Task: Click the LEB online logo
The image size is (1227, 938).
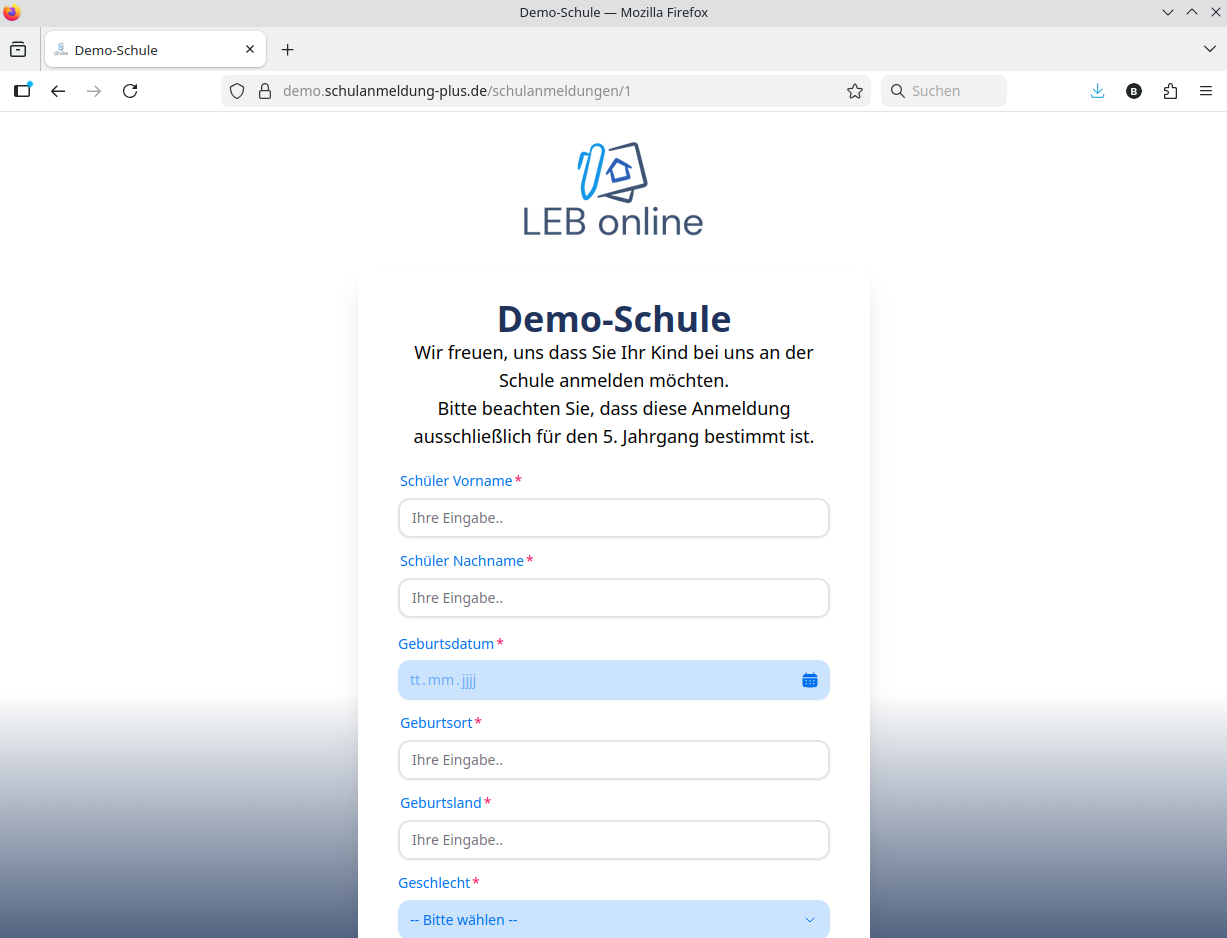Action: pos(613,190)
